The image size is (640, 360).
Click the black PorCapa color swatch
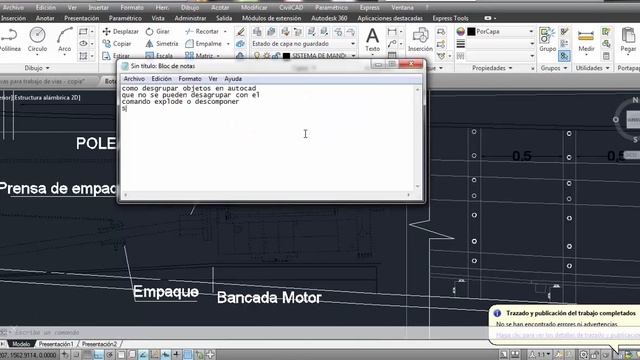click(x=471, y=31)
